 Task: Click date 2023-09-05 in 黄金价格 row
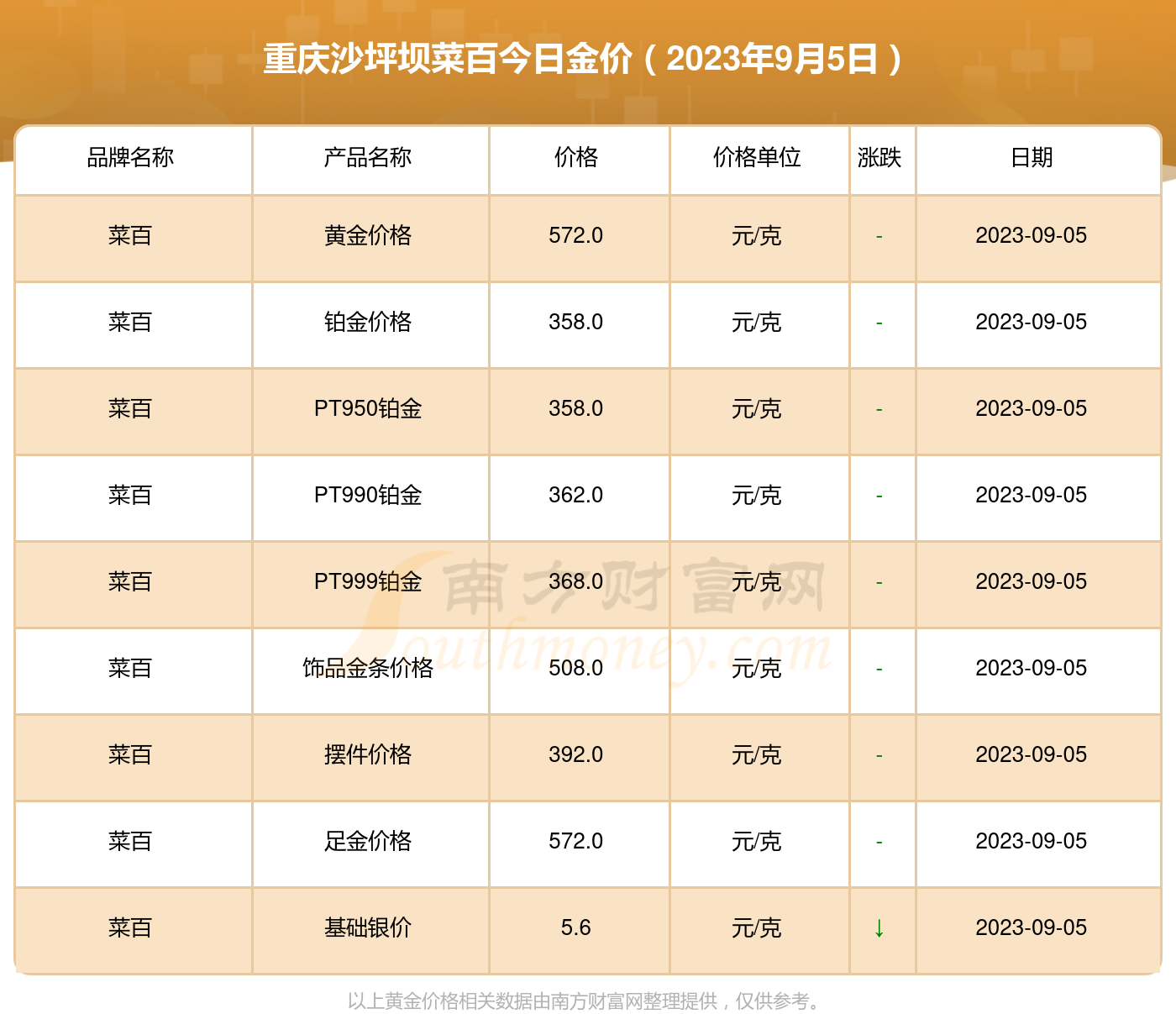pyautogui.click(x=1032, y=235)
